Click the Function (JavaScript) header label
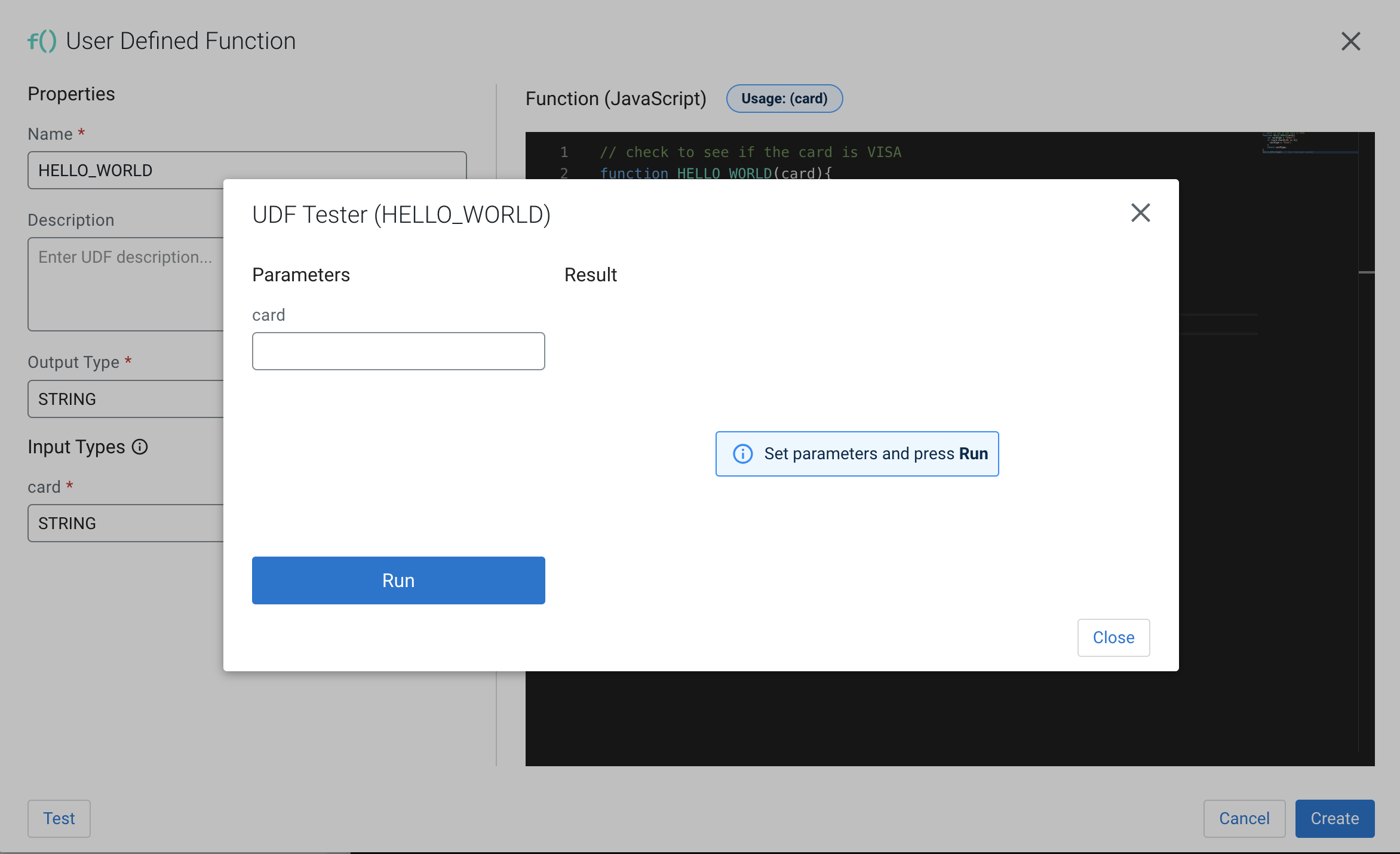The image size is (1400, 854). (616, 98)
